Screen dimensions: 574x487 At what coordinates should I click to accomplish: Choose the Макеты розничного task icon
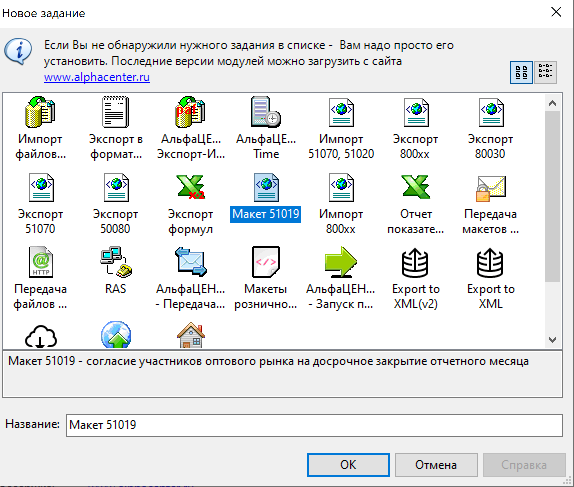(266, 262)
